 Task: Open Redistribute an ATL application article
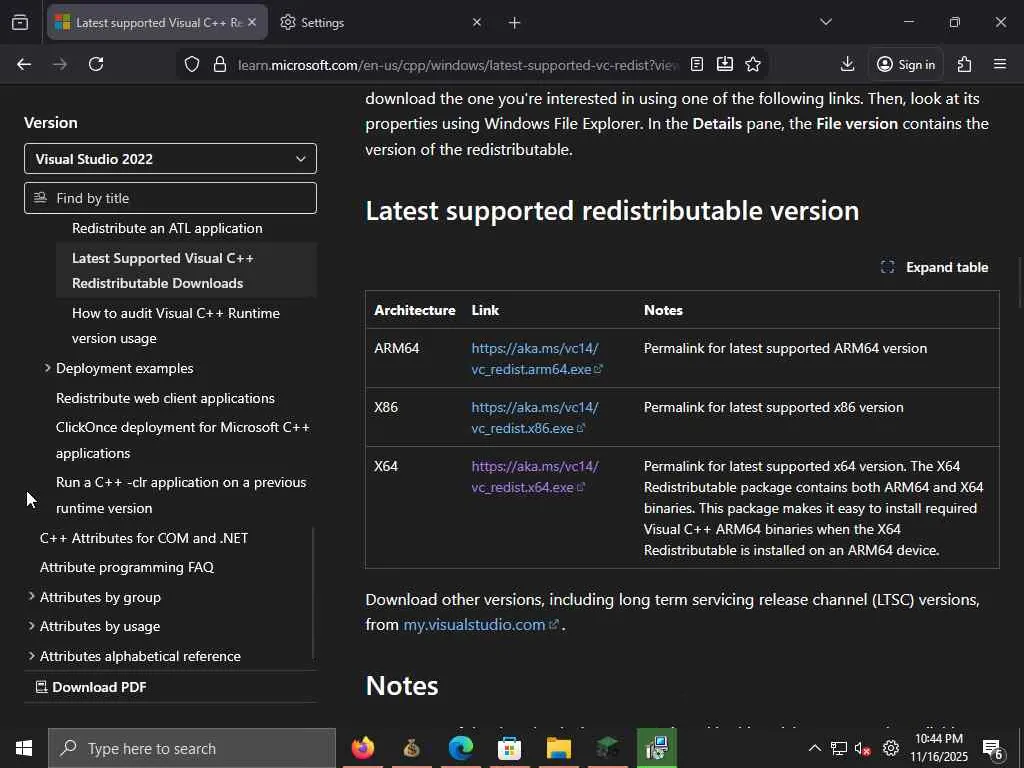point(167,229)
